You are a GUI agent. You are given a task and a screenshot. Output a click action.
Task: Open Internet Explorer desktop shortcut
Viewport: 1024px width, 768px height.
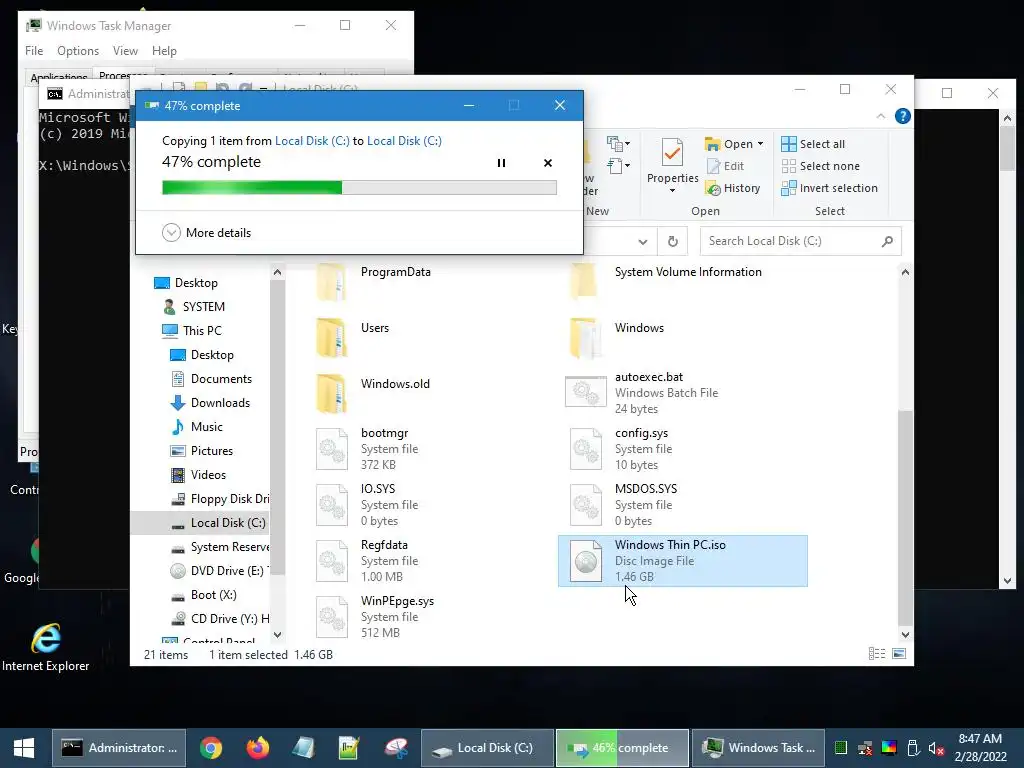[x=46, y=647]
